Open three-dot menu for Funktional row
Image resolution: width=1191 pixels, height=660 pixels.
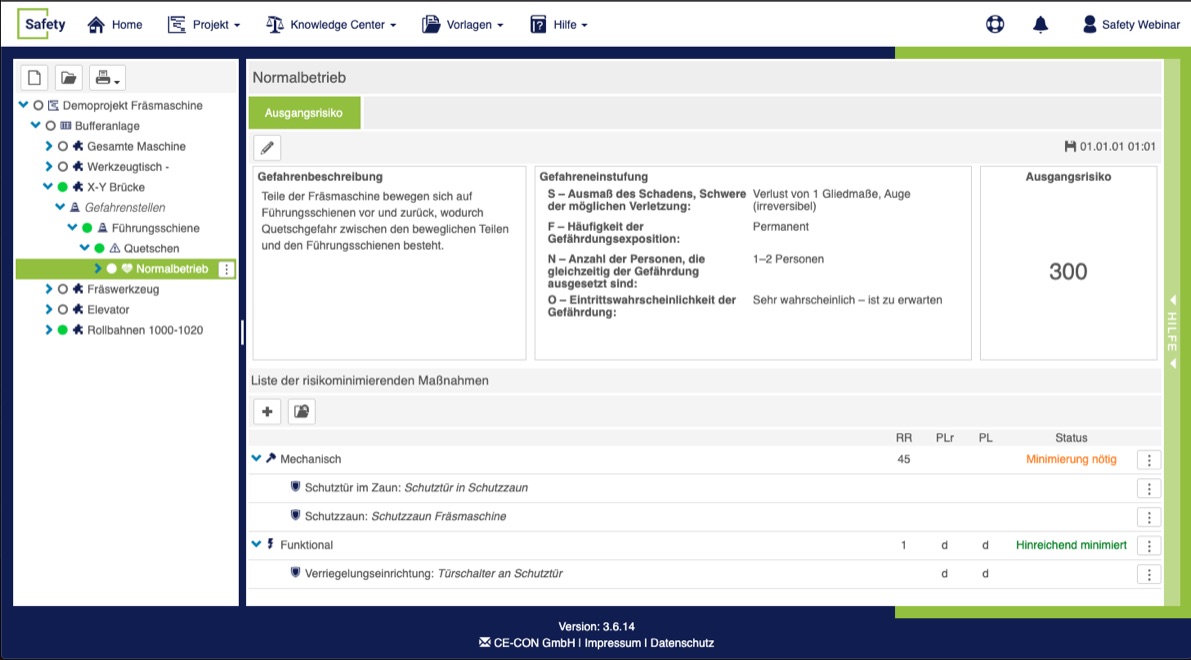point(1149,545)
